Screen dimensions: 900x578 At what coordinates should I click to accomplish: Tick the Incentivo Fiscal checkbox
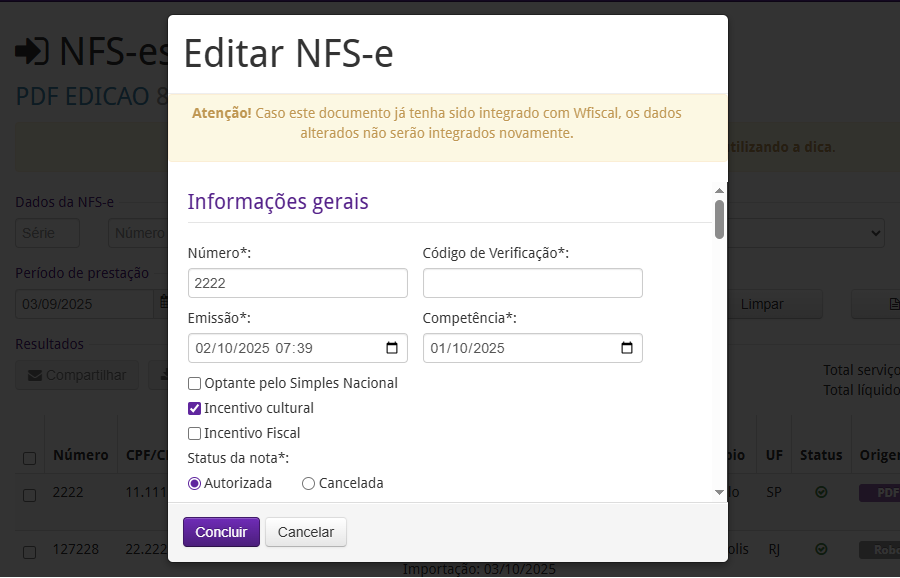click(194, 433)
